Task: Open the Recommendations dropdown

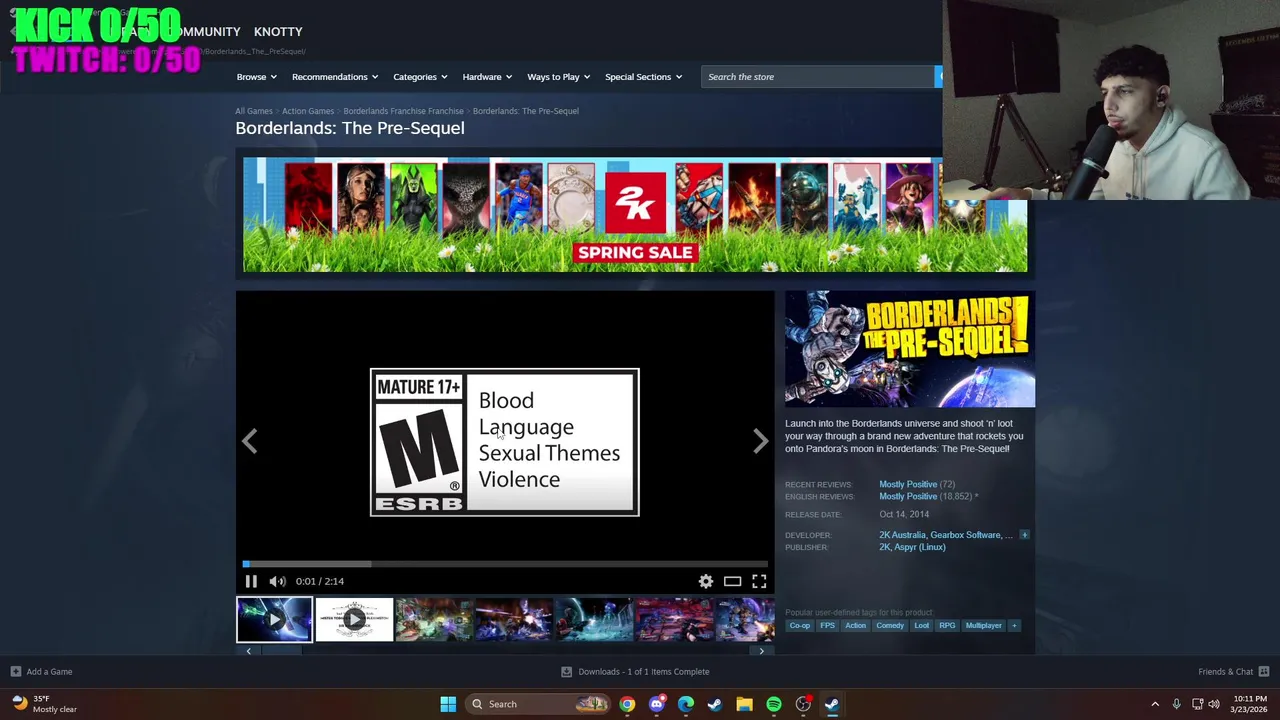Action: 335,77
